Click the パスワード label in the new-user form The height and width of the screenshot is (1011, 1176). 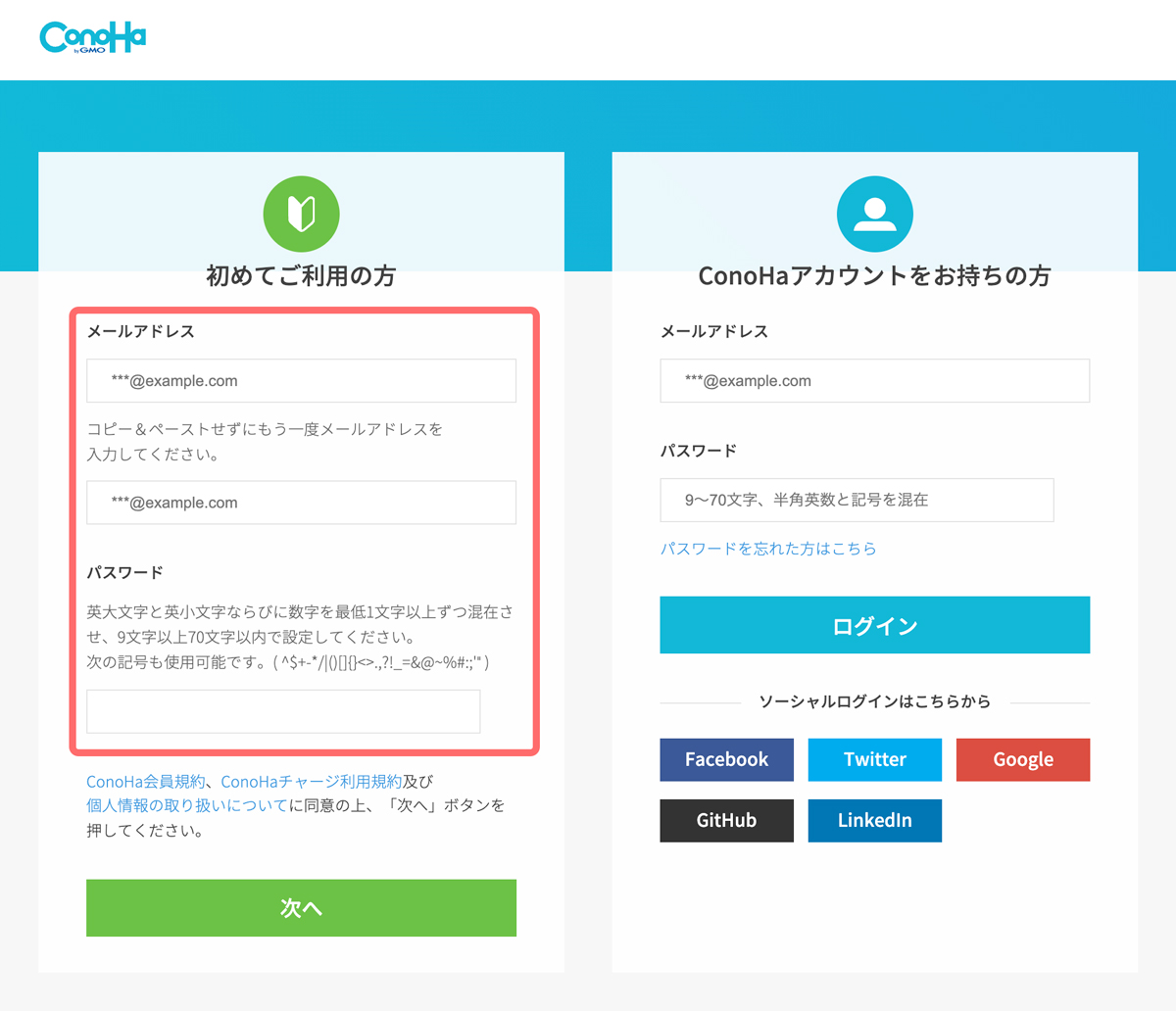[124, 572]
